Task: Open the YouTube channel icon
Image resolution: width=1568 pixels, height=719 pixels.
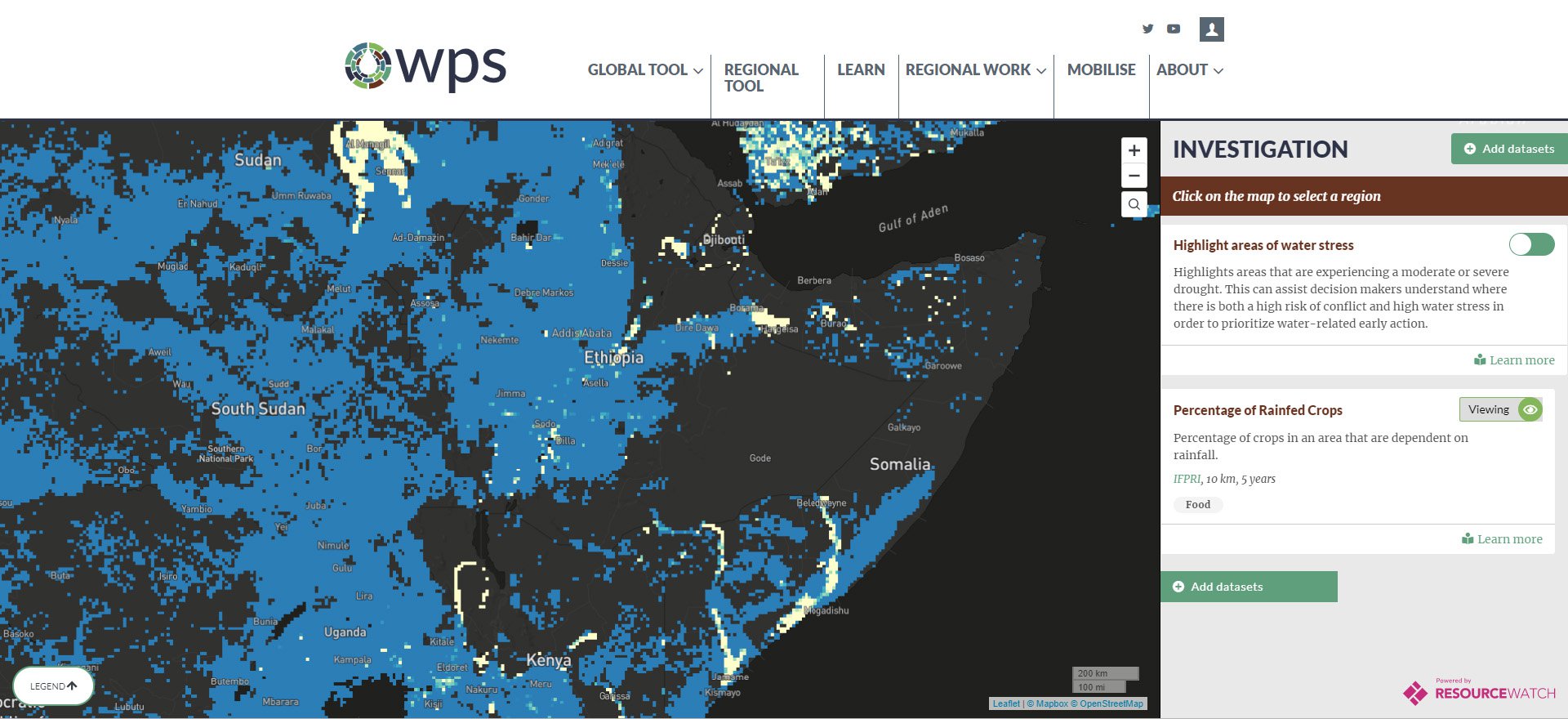Action: tap(1174, 29)
